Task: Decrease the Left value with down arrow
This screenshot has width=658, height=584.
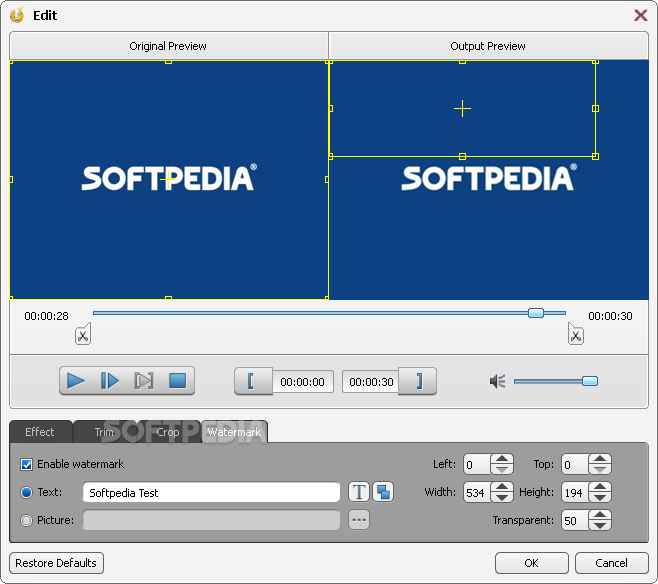Action: [x=502, y=469]
